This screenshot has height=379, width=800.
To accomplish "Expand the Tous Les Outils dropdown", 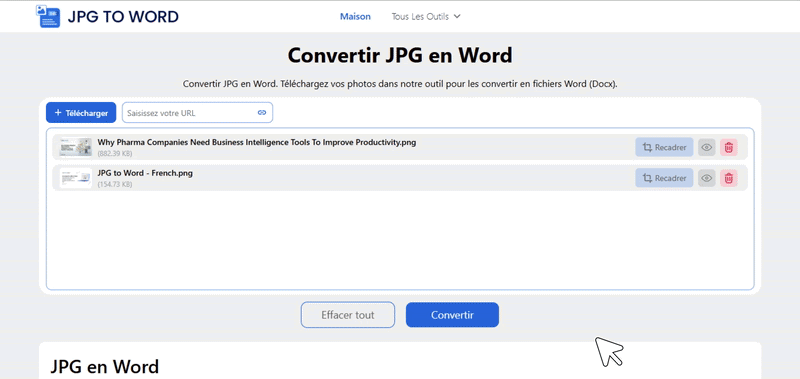I will (x=426, y=16).
